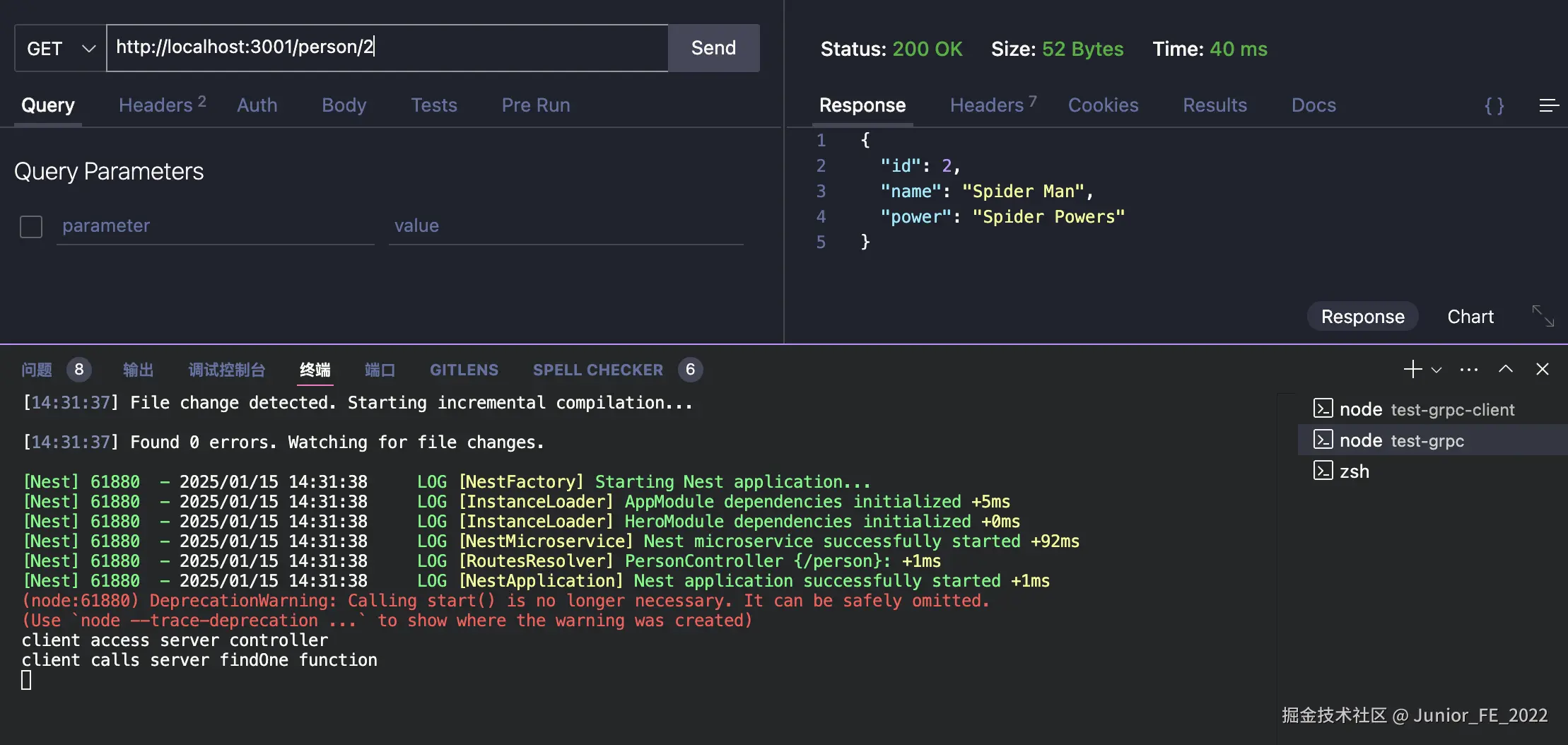Select the zsh terminal entry
The image size is (1568, 745).
[x=1354, y=471]
